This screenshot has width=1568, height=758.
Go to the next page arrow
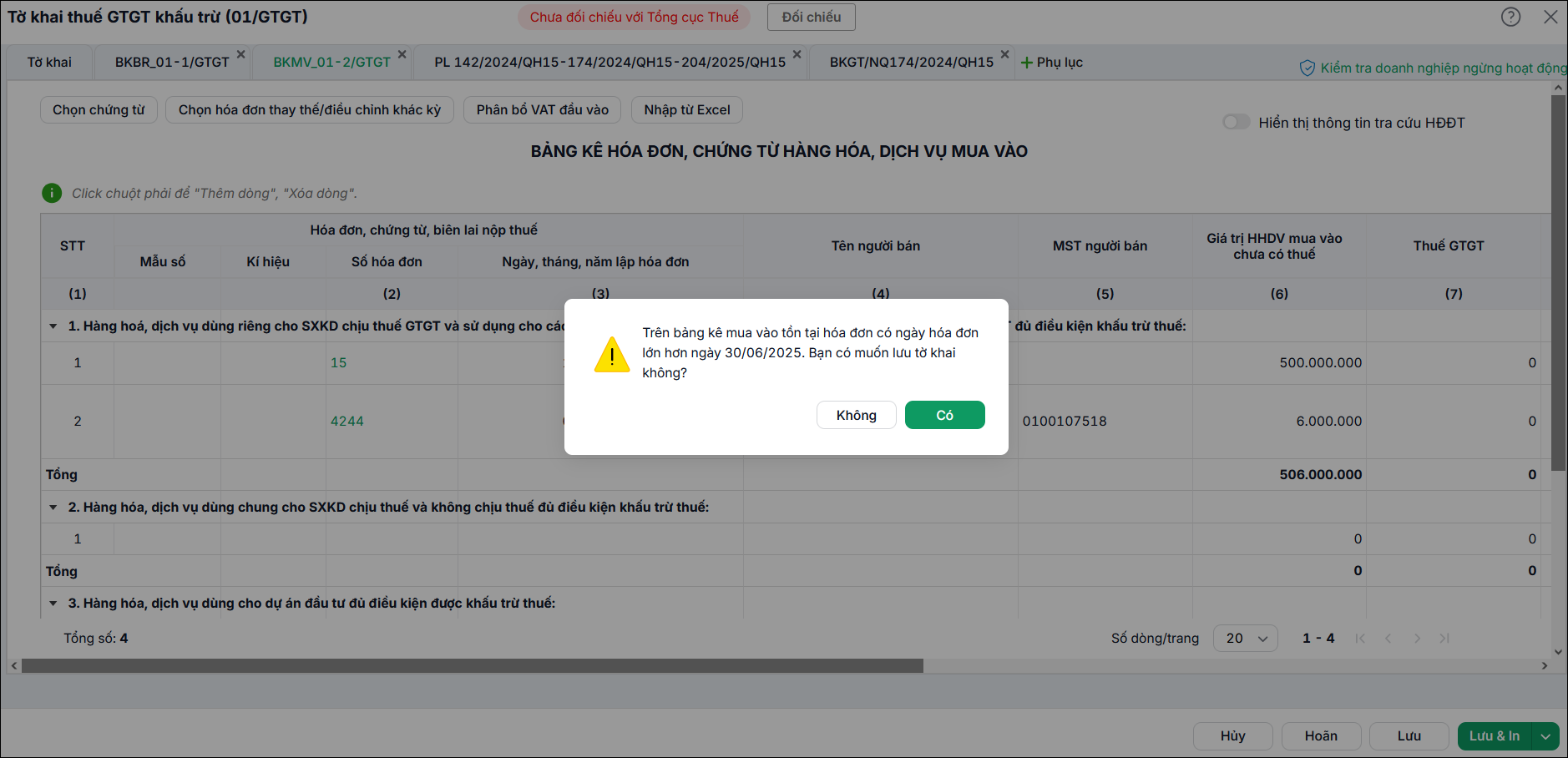[1417, 639]
